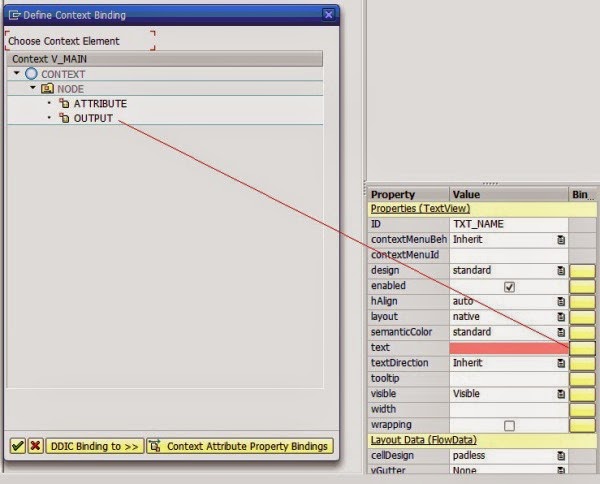Select the ATTRIBUTE item in the tree
The width and height of the screenshot is (600, 484).
(x=100, y=104)
